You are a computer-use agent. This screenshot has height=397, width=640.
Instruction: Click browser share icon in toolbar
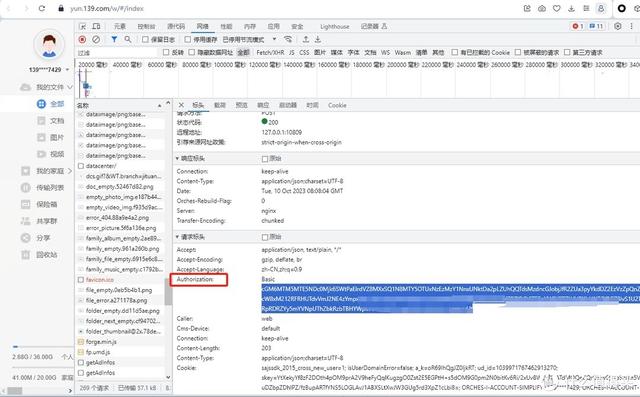[x=527, y=8]
